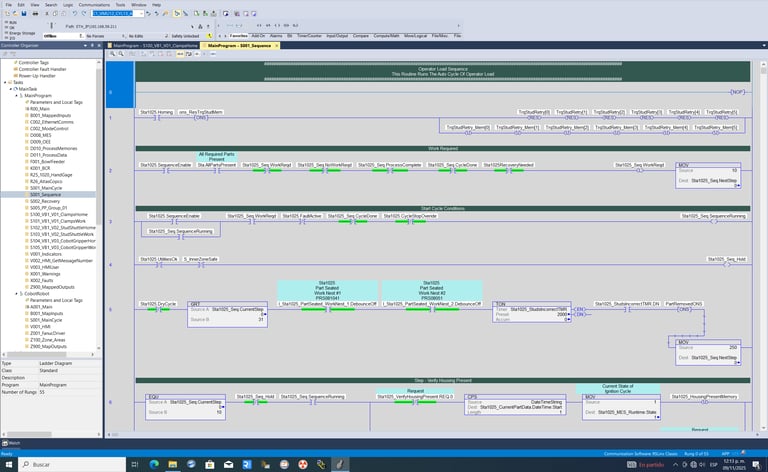Show hidden system tray icons
This screenshot has width=768, height=472.
tap(675, 464)
